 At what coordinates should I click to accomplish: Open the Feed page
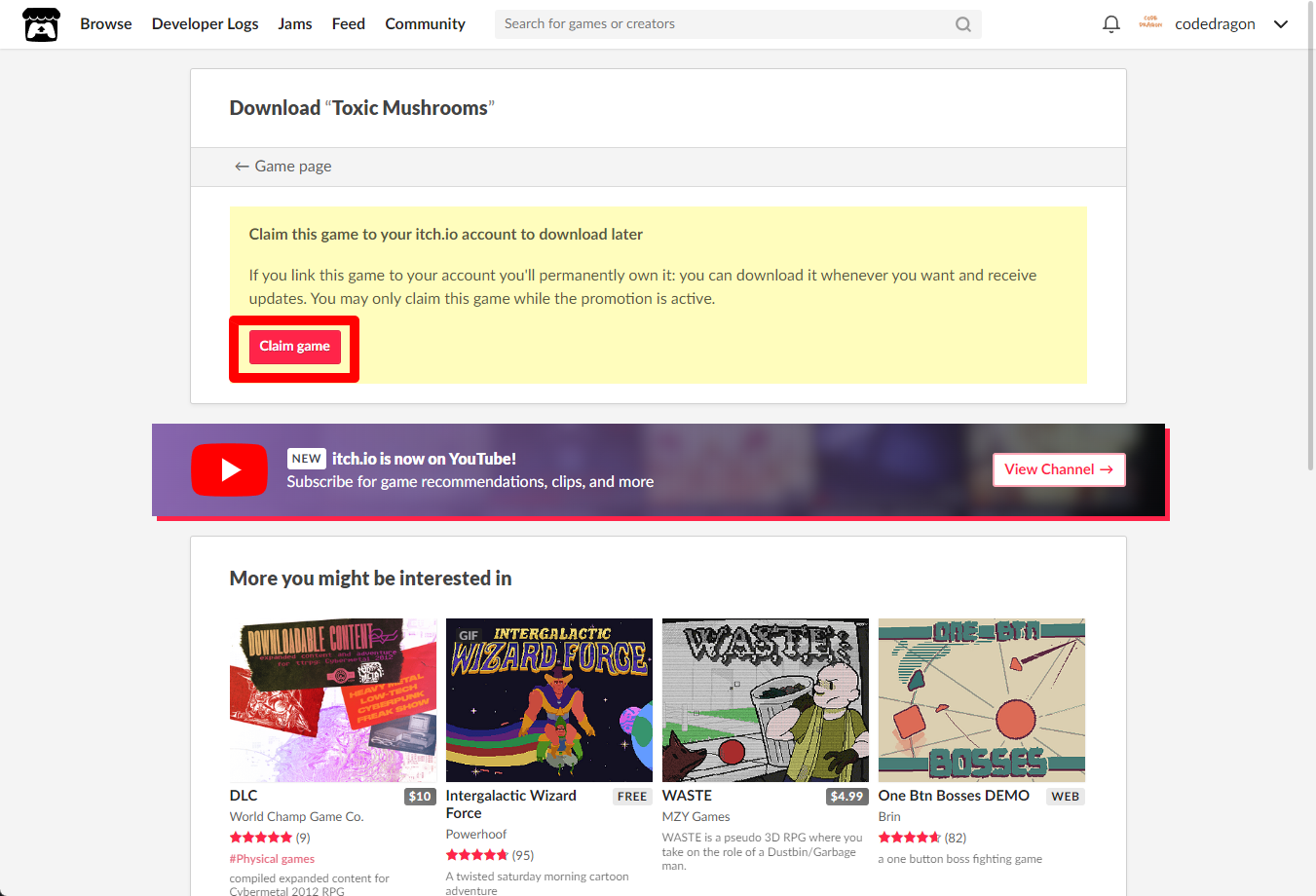[349, 23]
